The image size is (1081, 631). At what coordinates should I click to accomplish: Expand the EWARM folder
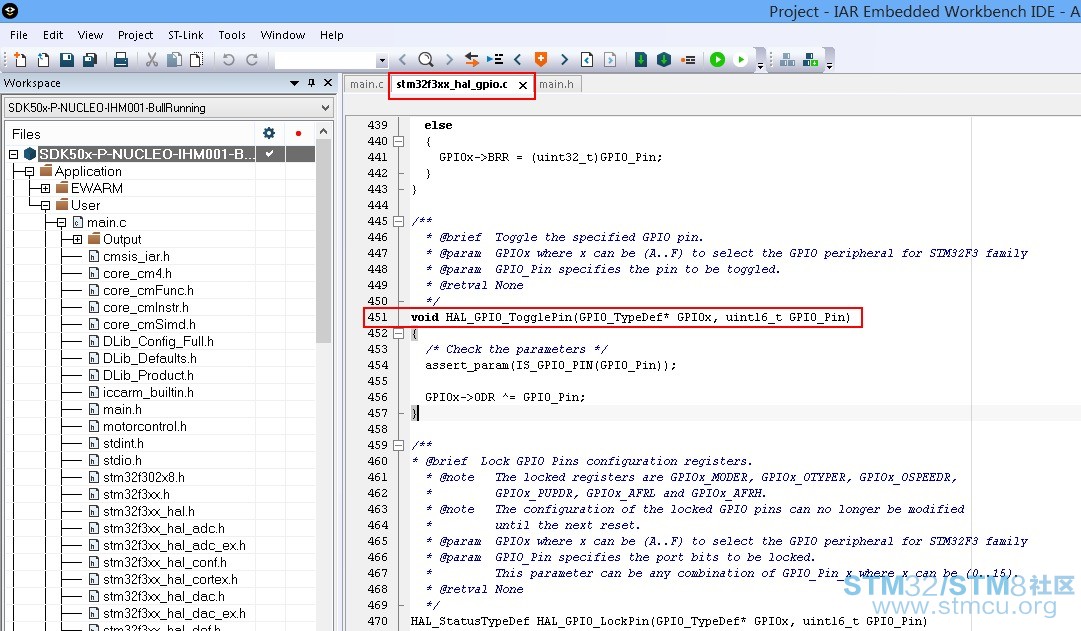tap(46, 188)
